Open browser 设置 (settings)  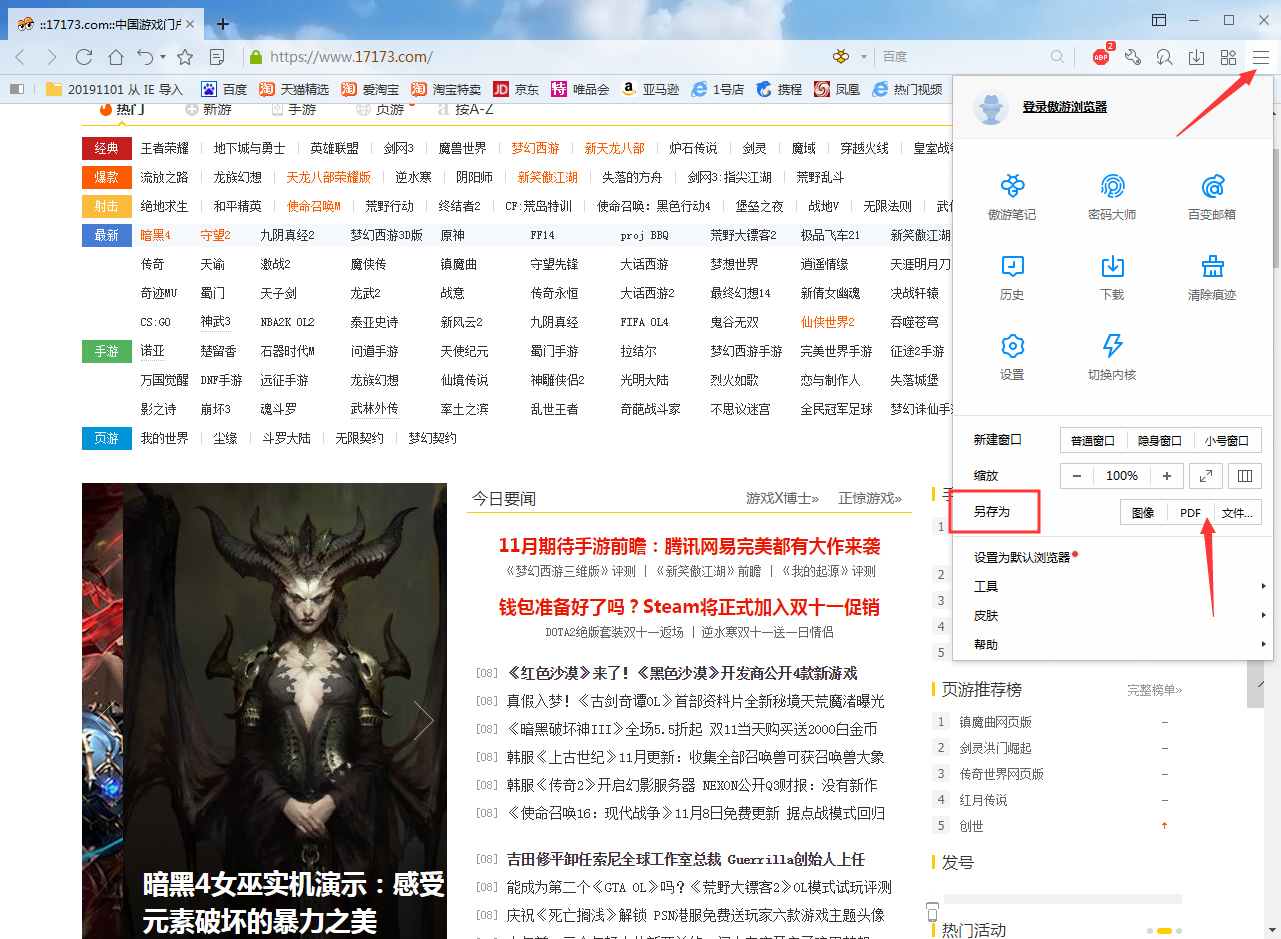[1012, 355]
